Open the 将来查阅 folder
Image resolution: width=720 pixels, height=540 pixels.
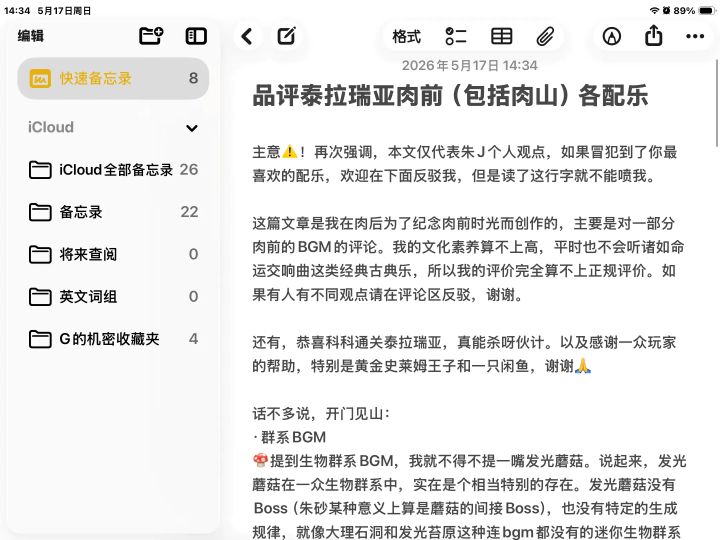coord(113,254)
